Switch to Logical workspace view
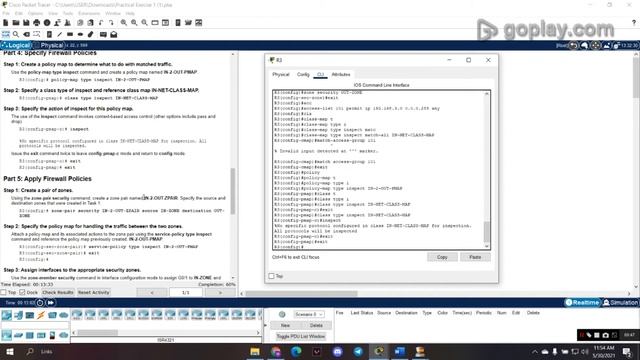The image size is (640, 360). click(x=16, y=45)
